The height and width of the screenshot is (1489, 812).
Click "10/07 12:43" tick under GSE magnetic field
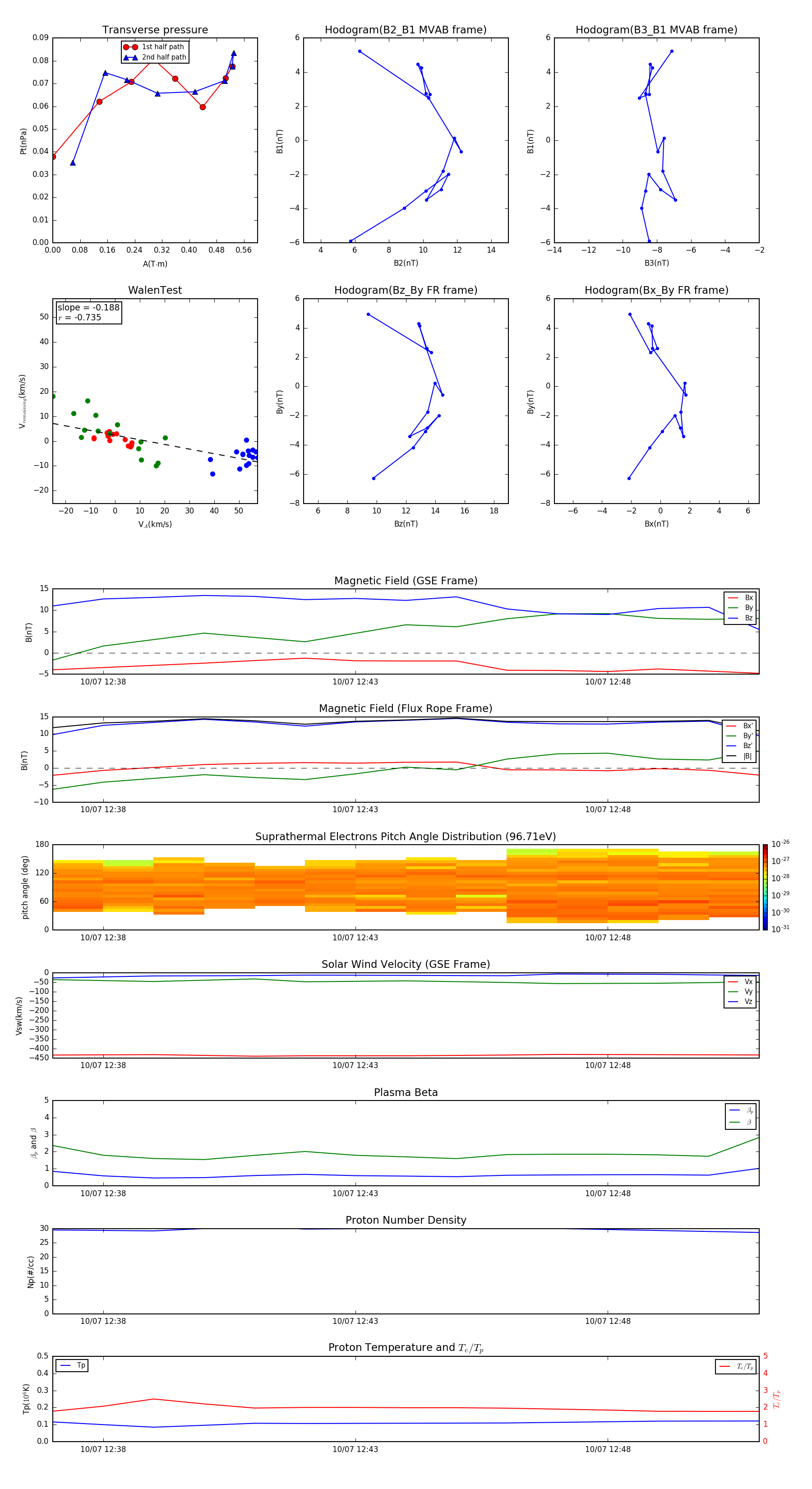[x=355, y=682]
